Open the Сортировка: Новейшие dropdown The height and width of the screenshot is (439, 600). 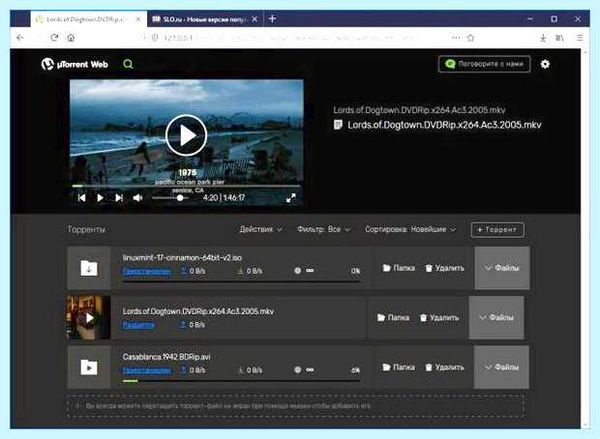pos(410,229)
